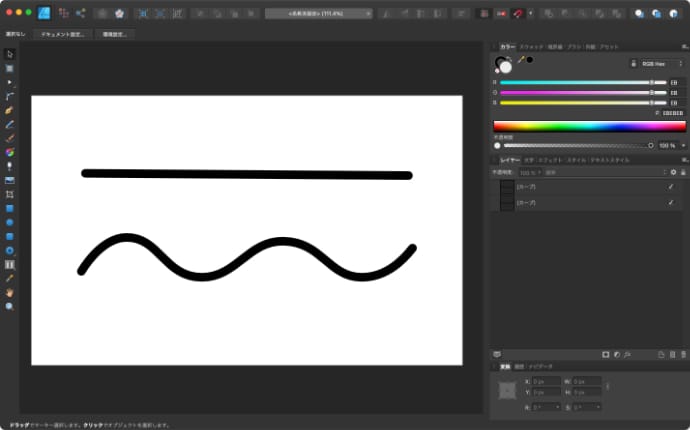Click the color picker eyedropper icon
This screenshot has height=430, width=690.
520,60
